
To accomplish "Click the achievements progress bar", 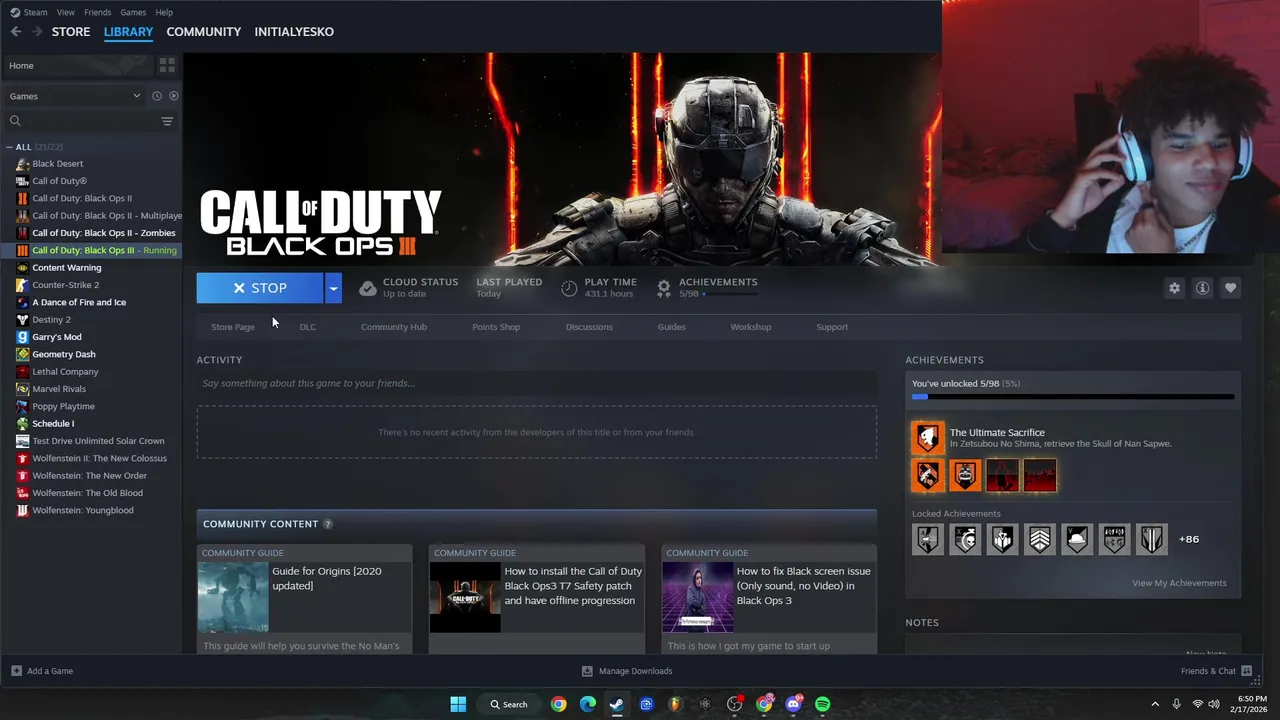I will (x=1073, y=397).
